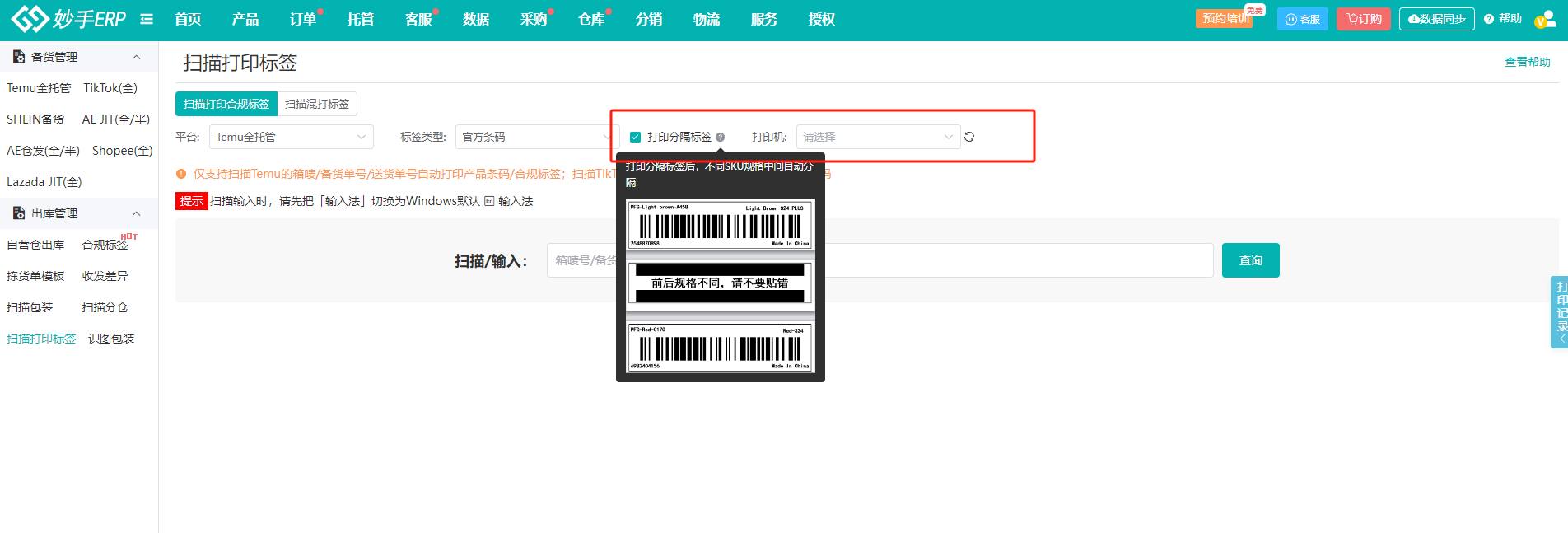Screen dimensions: 1568x533
Task: Open the 服务 menu
Action: pyautogui.click(x=764, y=19)
